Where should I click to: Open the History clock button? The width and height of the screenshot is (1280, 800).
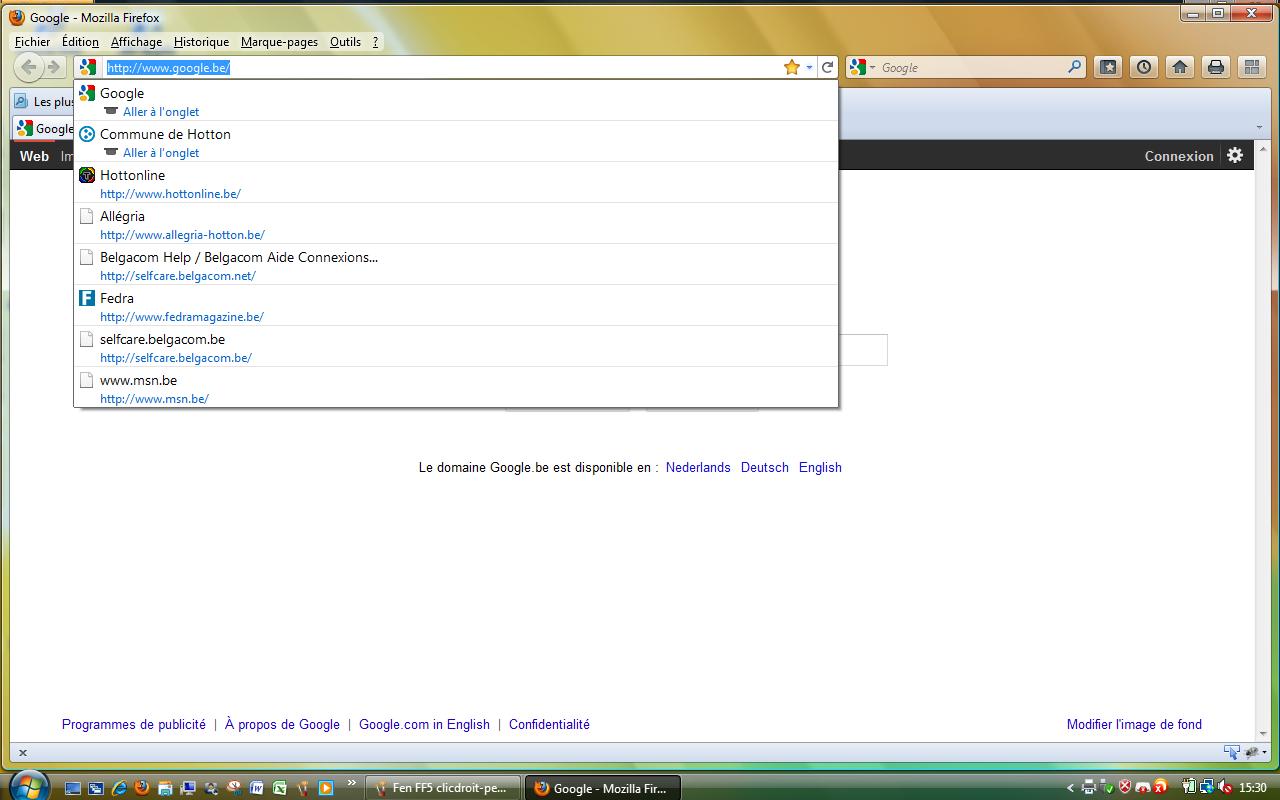coord(1144,67)
